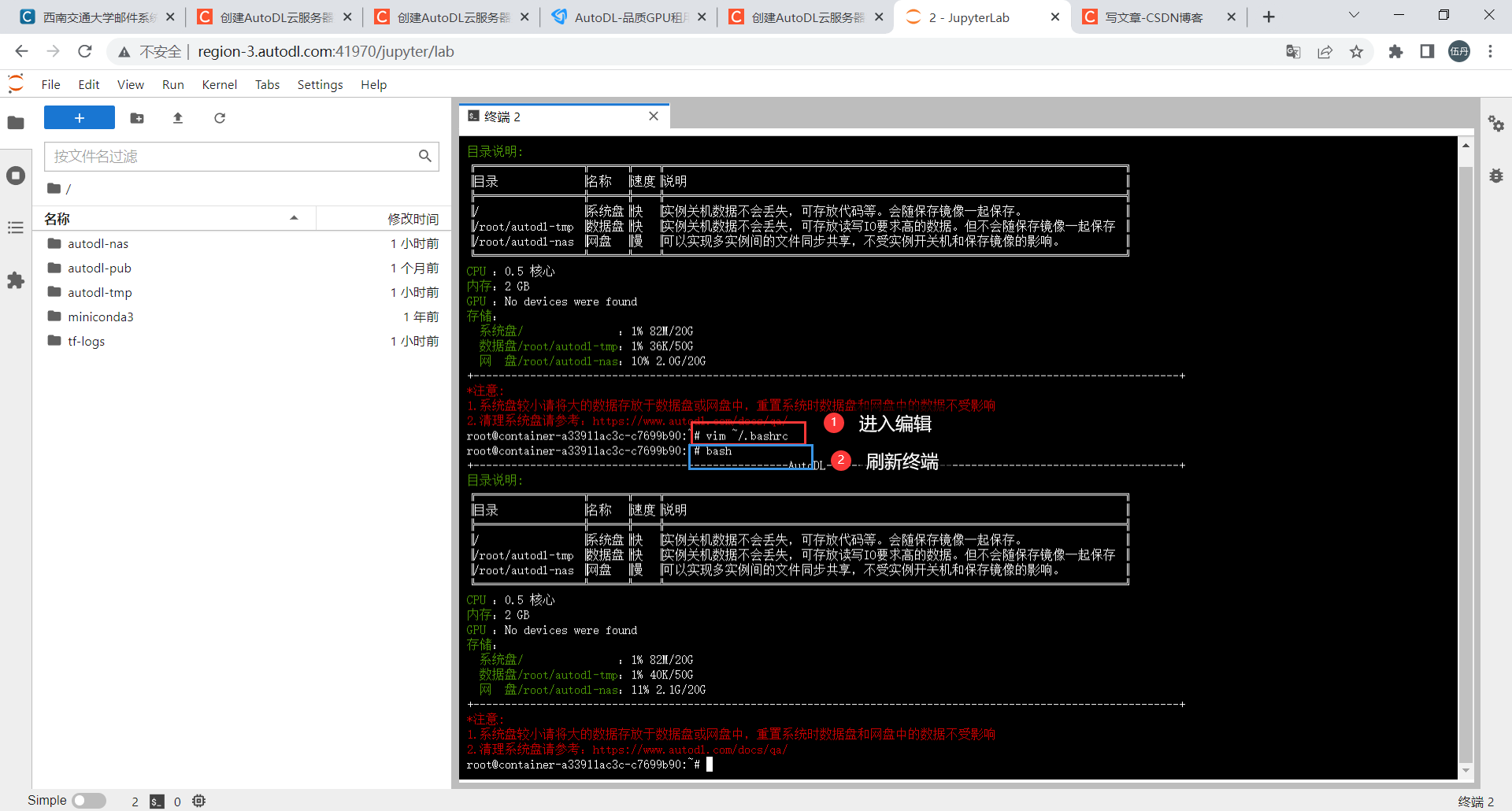Open the Table of Contents sidebar icon
1512x811 pixels.
pos(16,228)
